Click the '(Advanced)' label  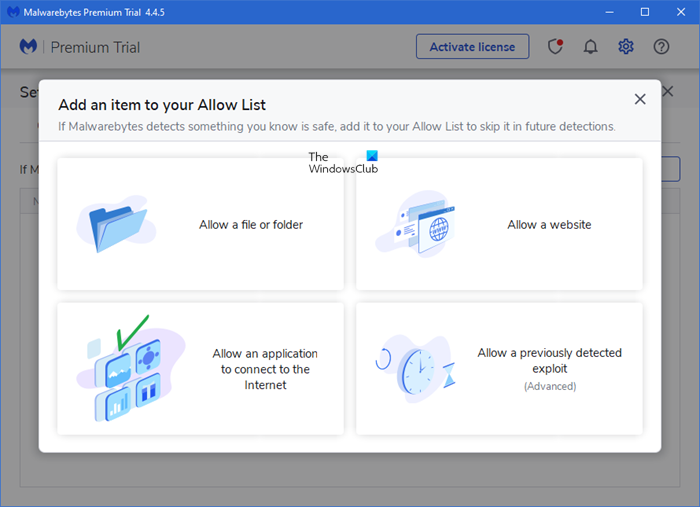coord(550,386)
